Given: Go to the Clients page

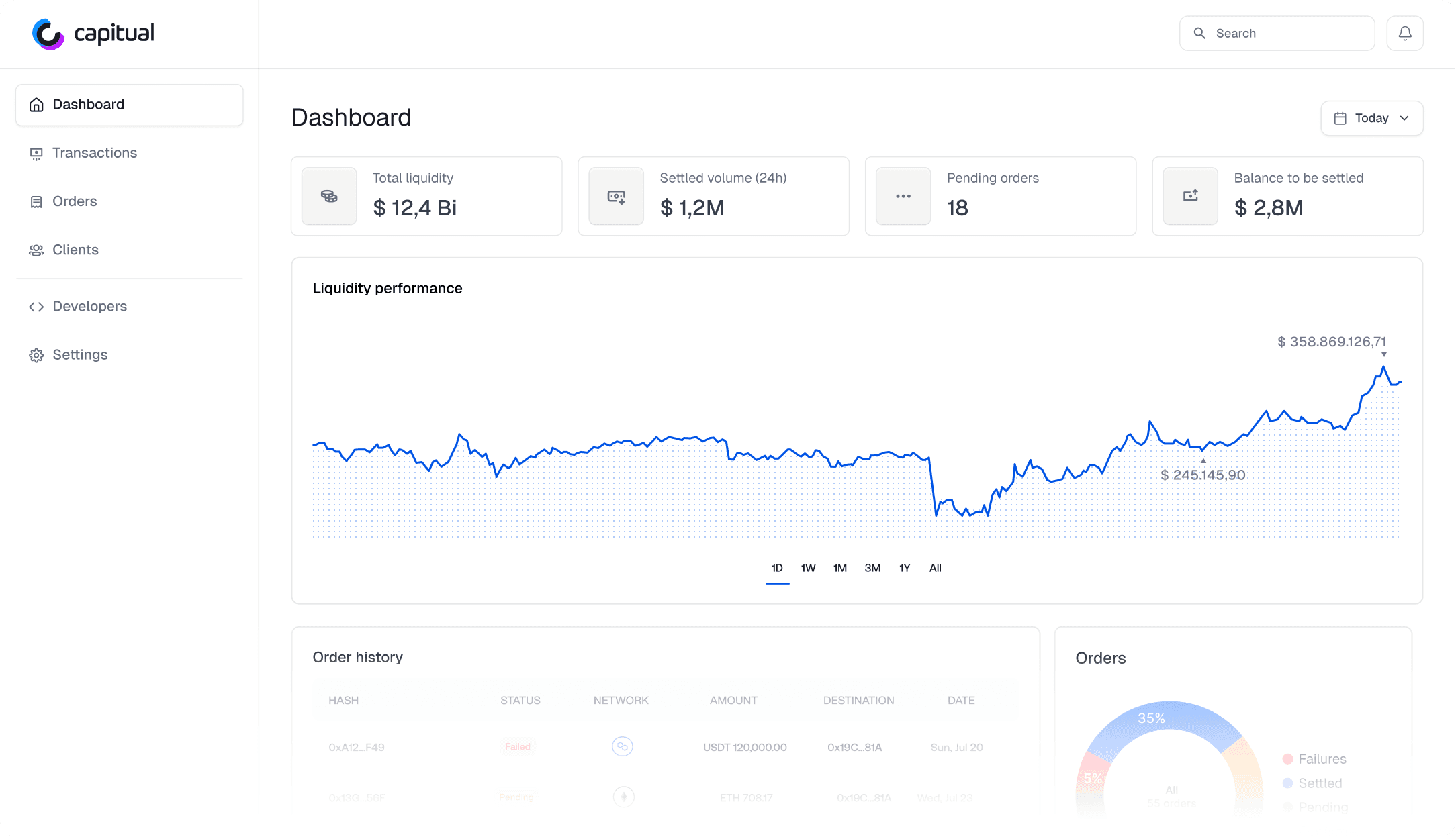Looking at the screenshot, I should point(75,250).
